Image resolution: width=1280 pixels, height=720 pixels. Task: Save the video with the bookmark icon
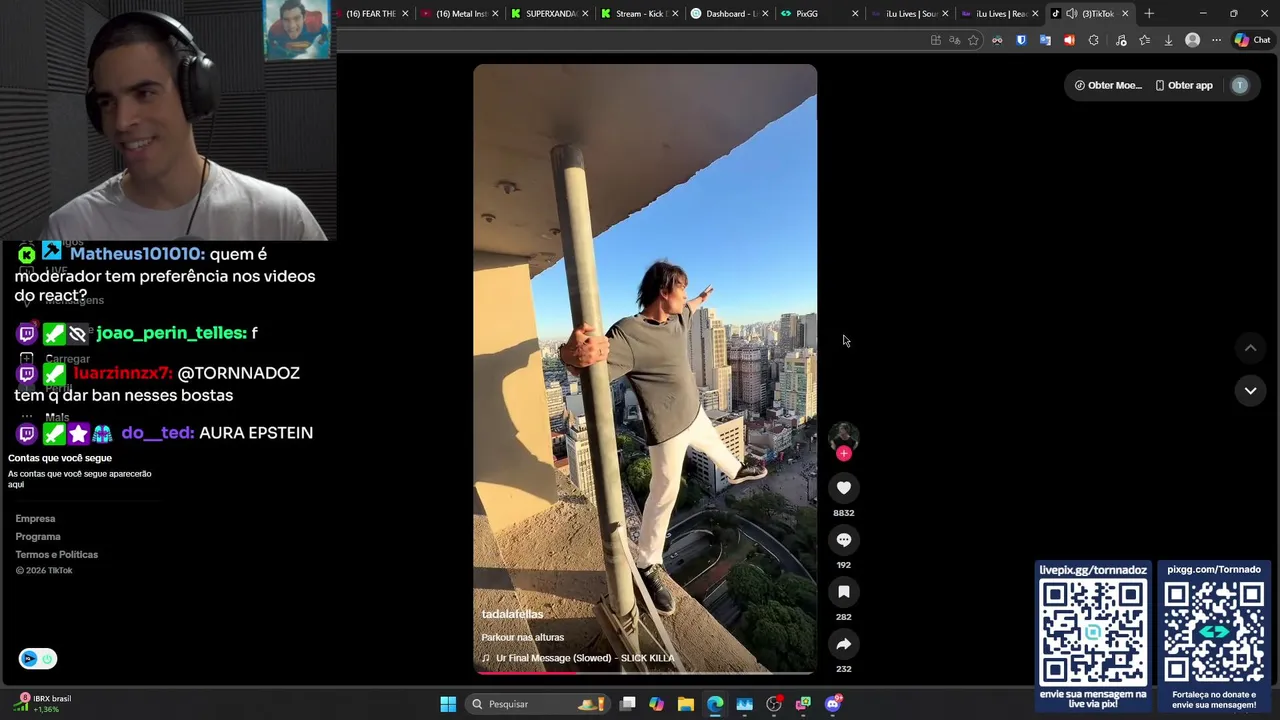click(x=844, y=592)
